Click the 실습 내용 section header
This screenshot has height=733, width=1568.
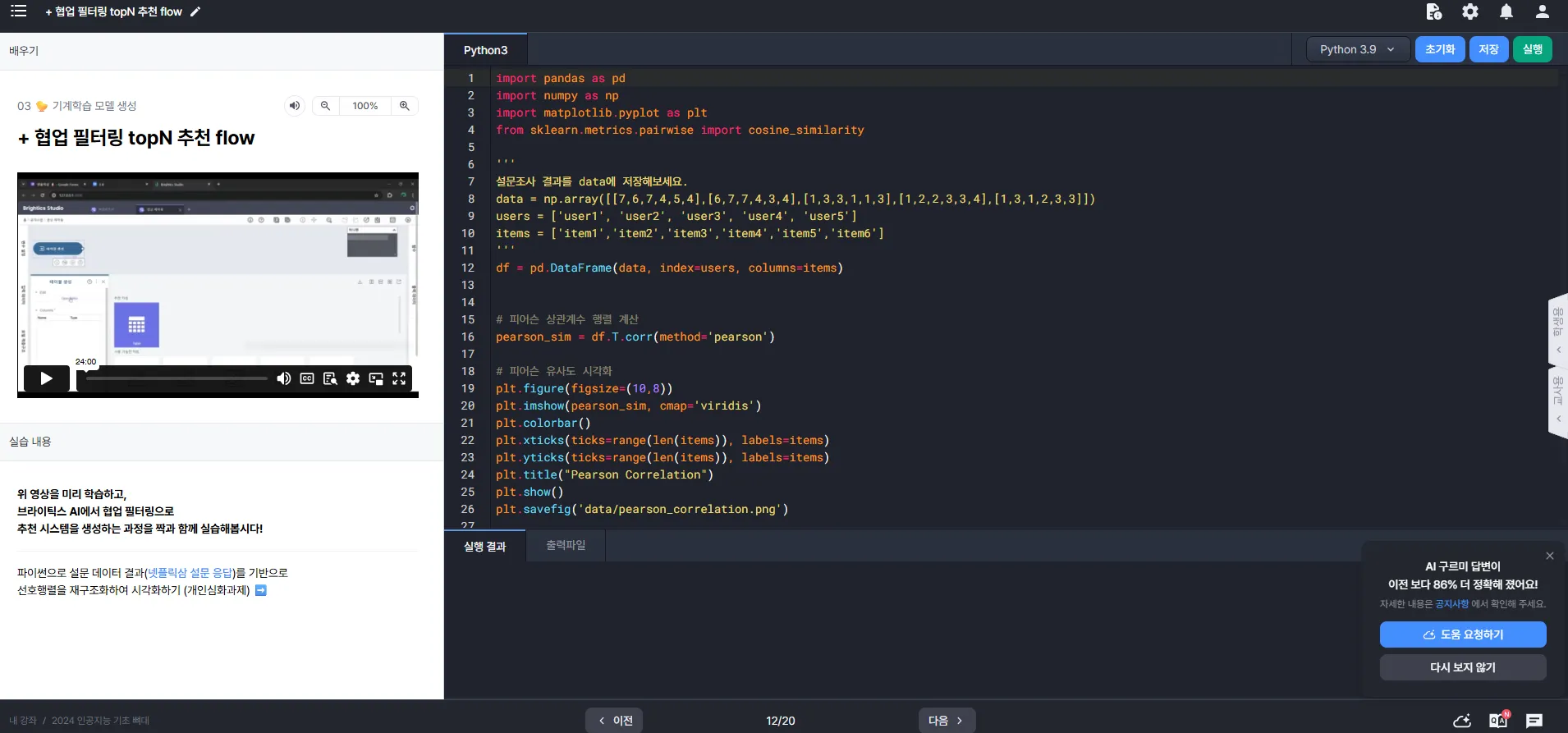tap(30, 442)
